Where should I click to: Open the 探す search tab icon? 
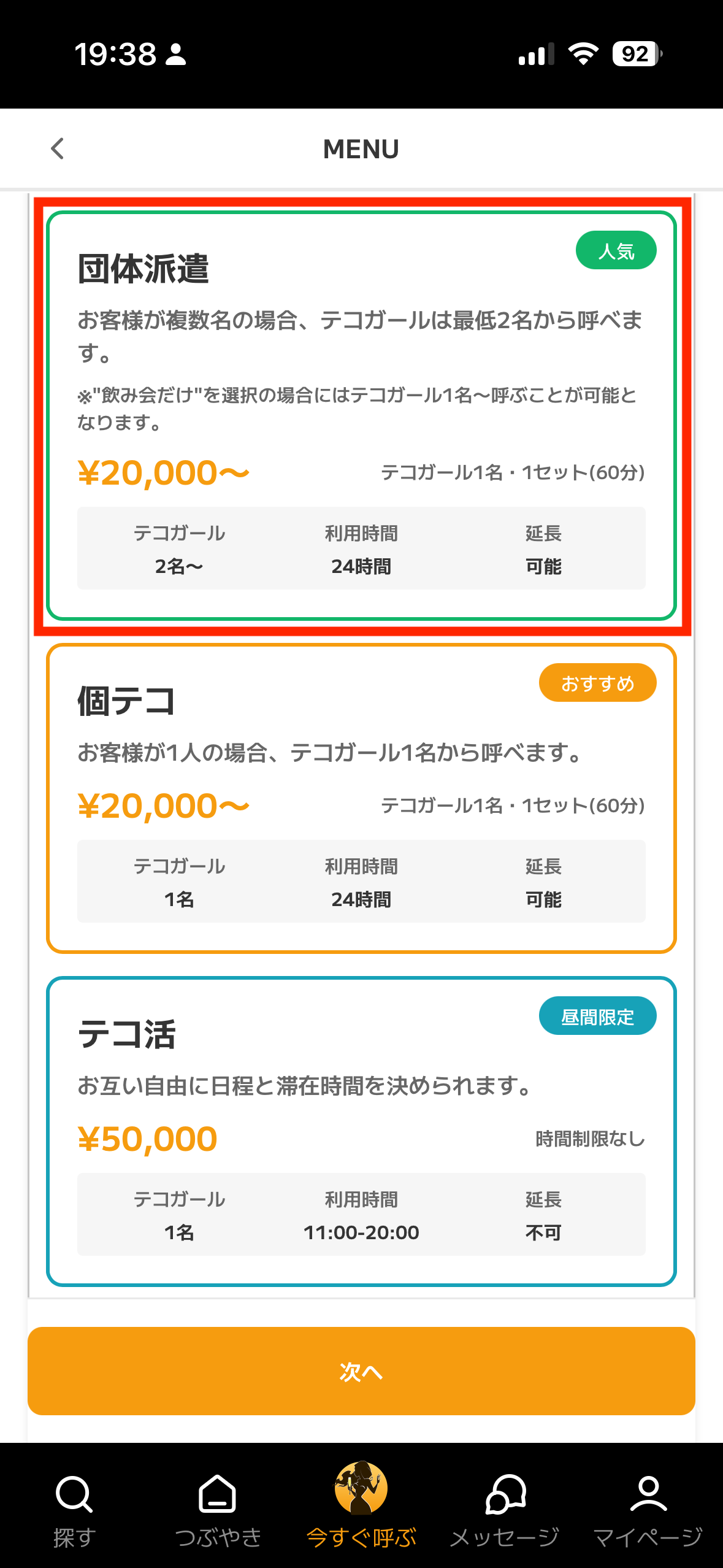click(x=74, y=1494)
